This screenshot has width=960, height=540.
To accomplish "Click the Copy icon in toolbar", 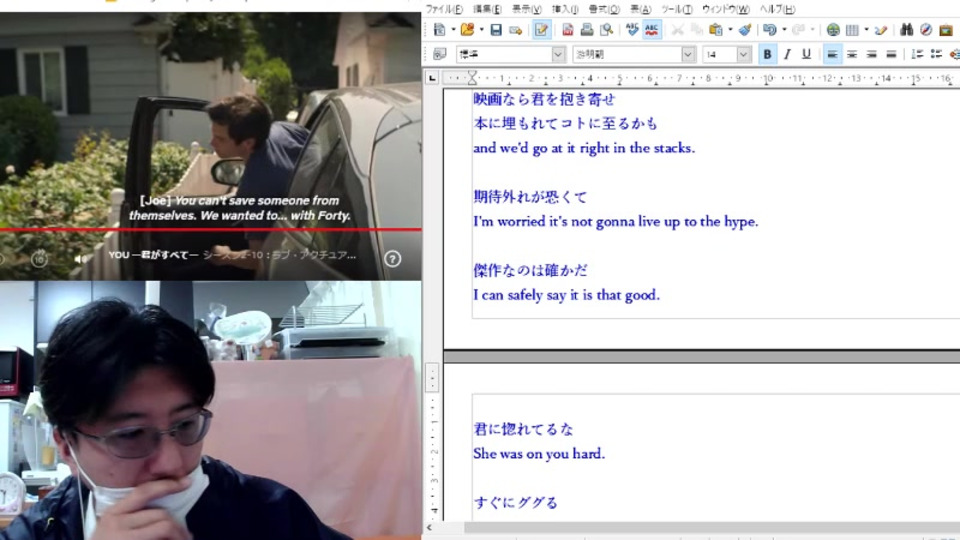I will 696,29.
